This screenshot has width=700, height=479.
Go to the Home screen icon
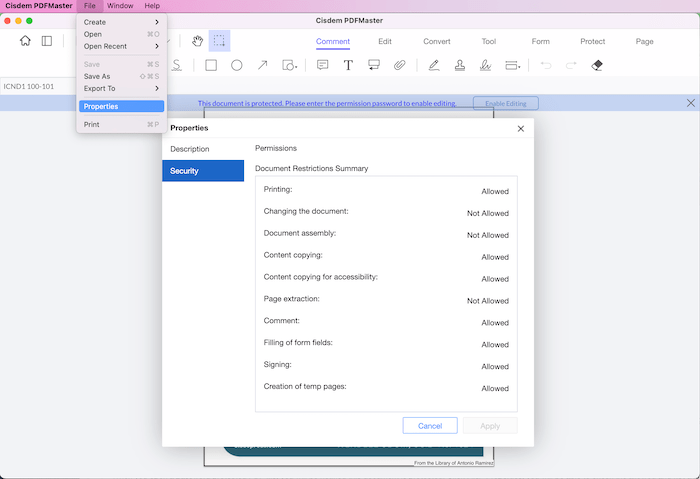tap(25, 41)
